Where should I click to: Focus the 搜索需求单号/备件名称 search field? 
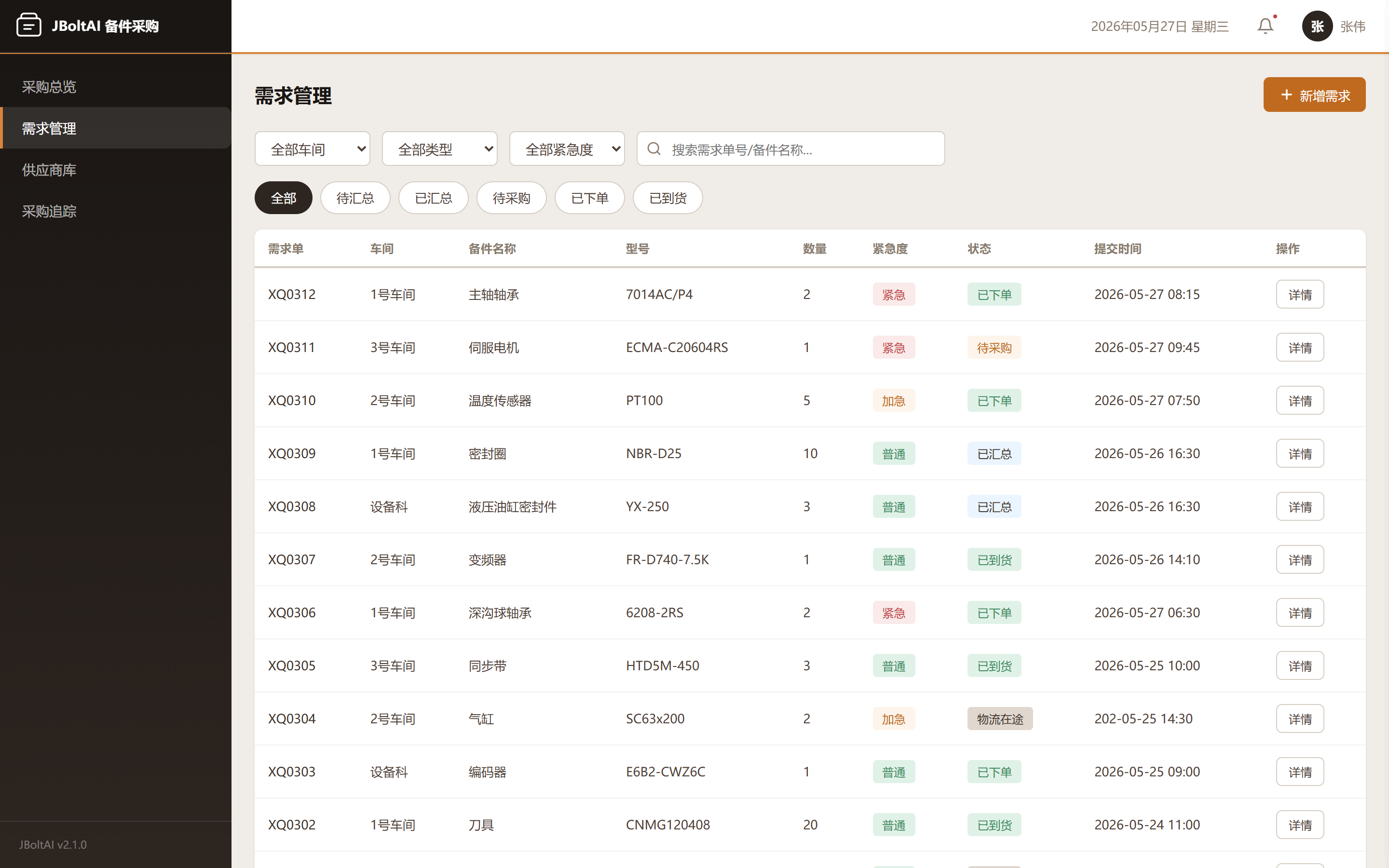pyautogui.click(x=790, y=149)
